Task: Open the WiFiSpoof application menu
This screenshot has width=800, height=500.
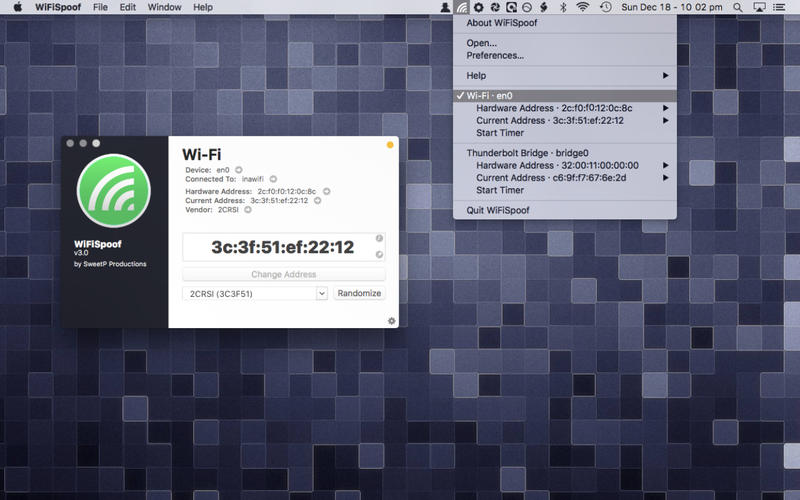Action: point(58,7)
